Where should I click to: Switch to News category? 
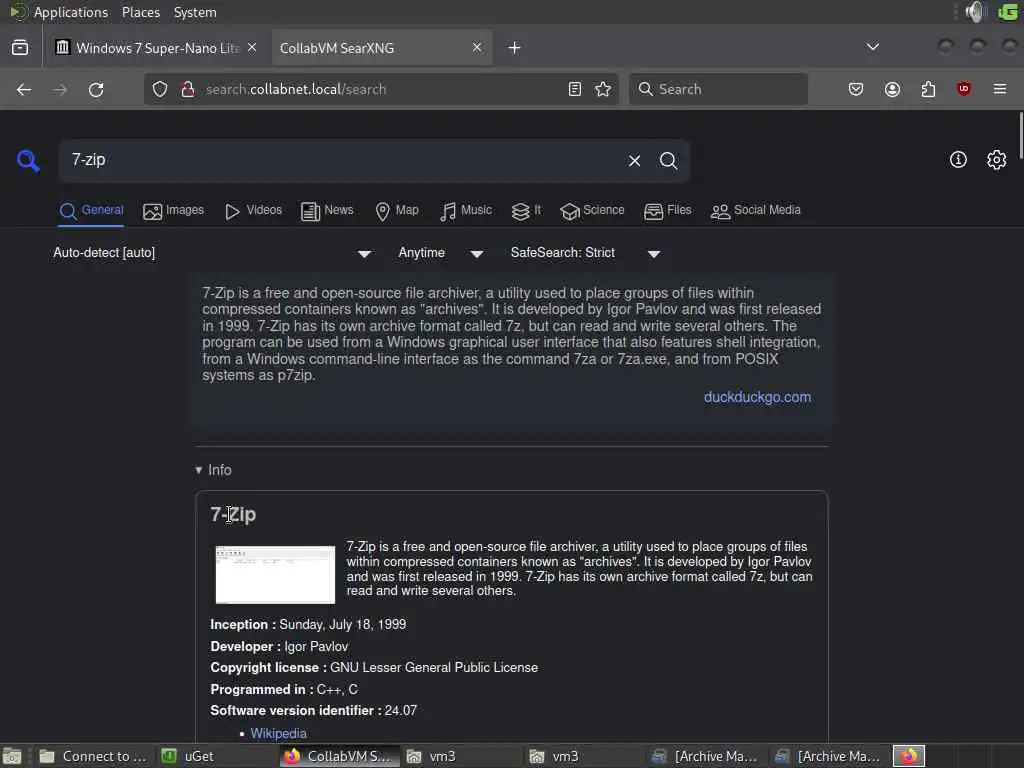click(327, 211)
